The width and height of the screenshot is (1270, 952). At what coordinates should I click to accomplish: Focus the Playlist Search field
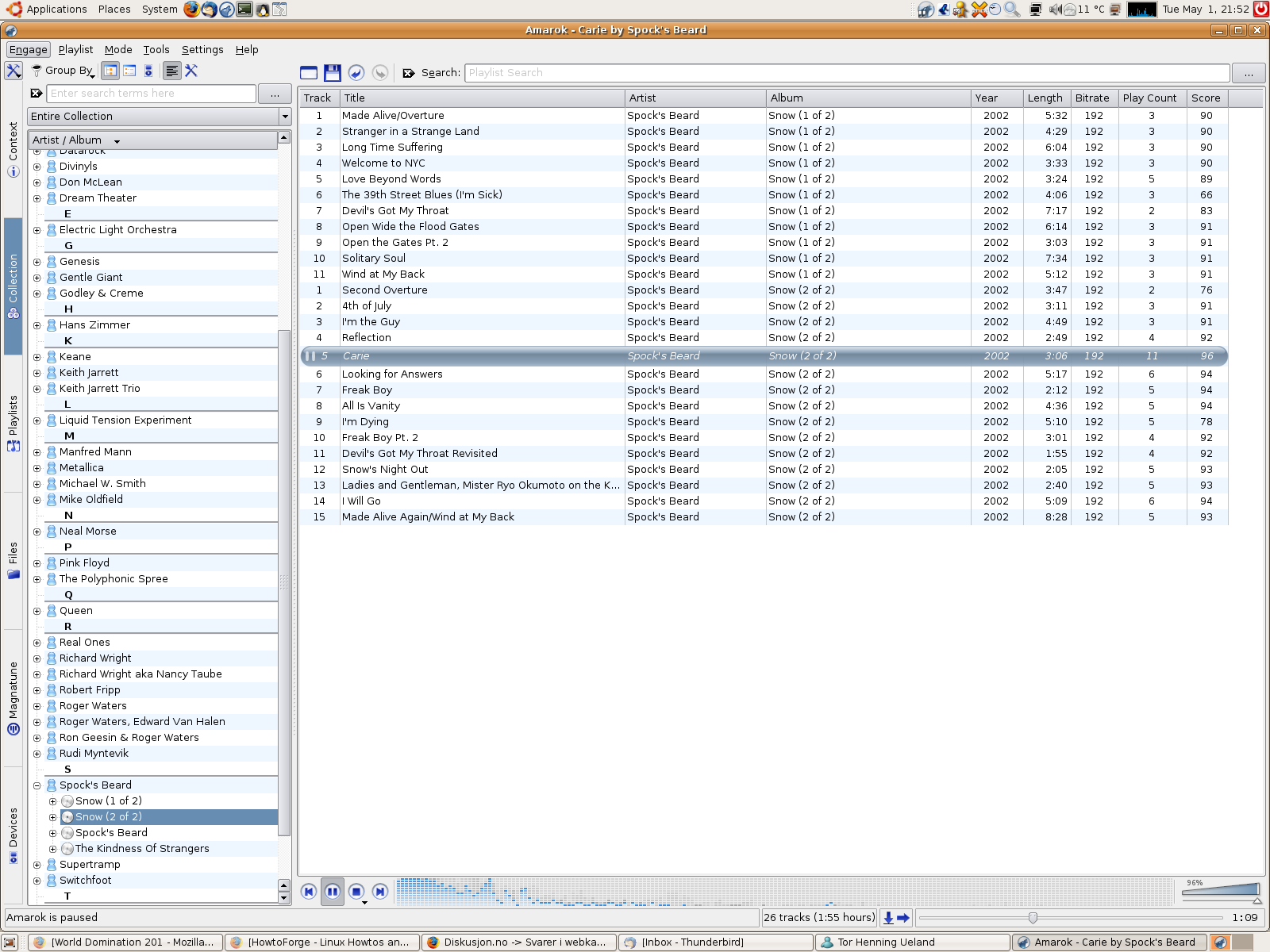click(x=847, y=73)
